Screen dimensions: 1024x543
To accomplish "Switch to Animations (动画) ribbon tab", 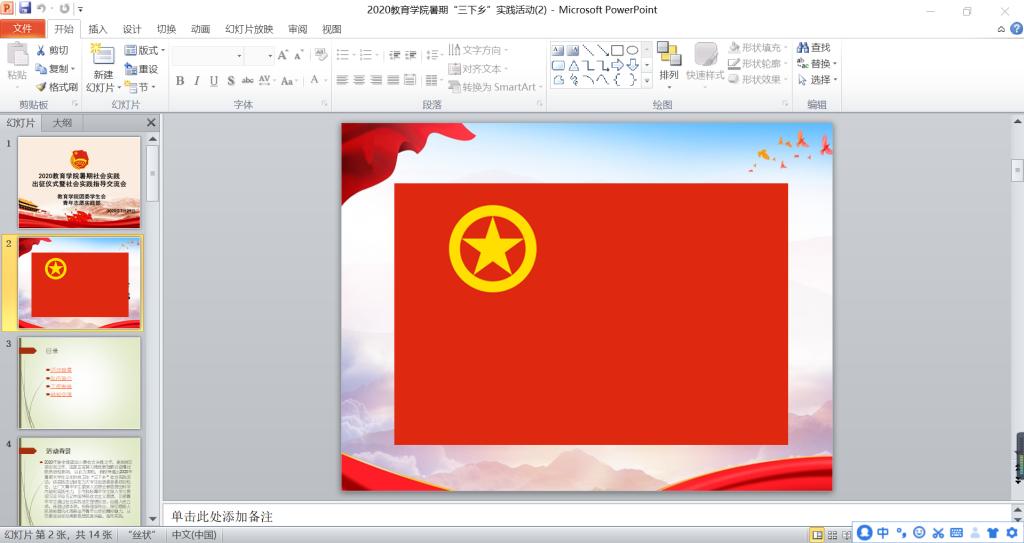I will pos(200,29).
